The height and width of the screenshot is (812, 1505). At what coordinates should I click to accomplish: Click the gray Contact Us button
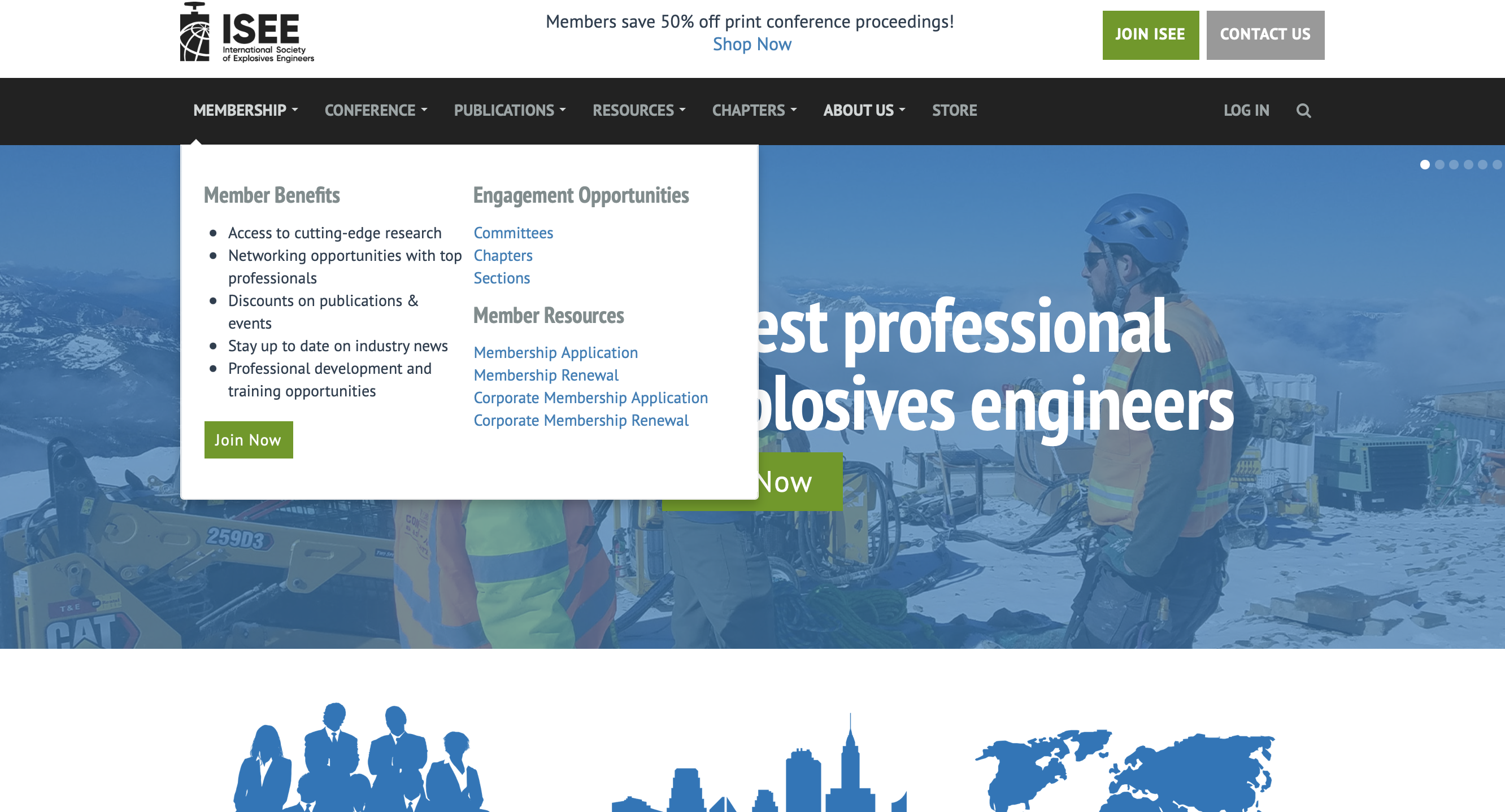1265,34
